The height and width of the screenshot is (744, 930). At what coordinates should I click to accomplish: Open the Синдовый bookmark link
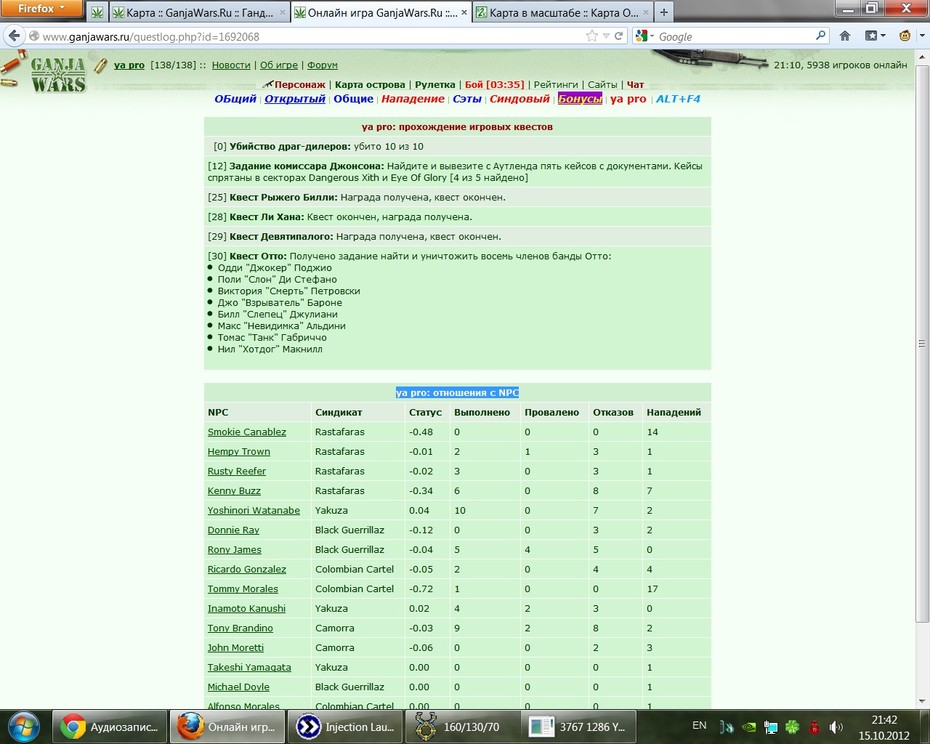pyautogui.click(x=520, y=98)
